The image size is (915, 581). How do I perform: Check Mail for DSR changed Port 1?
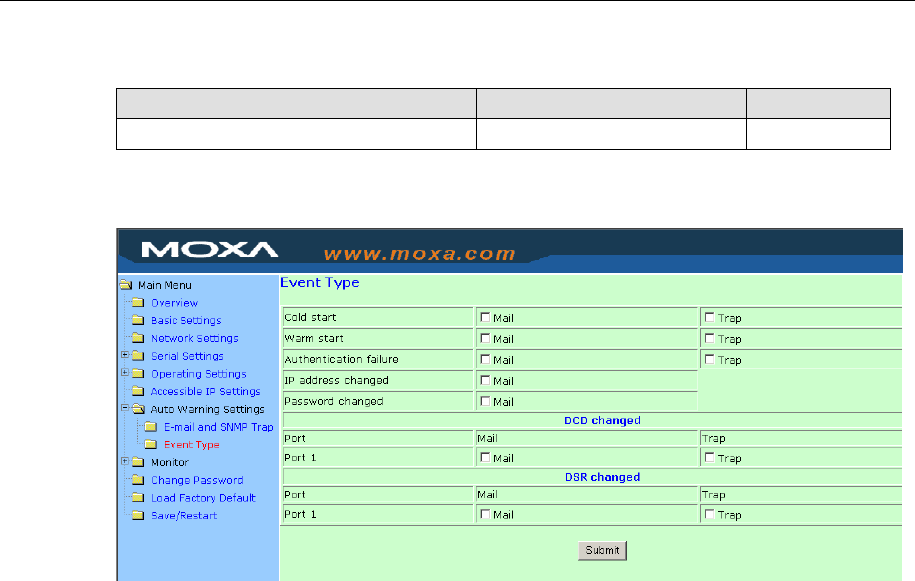point(485,514)
